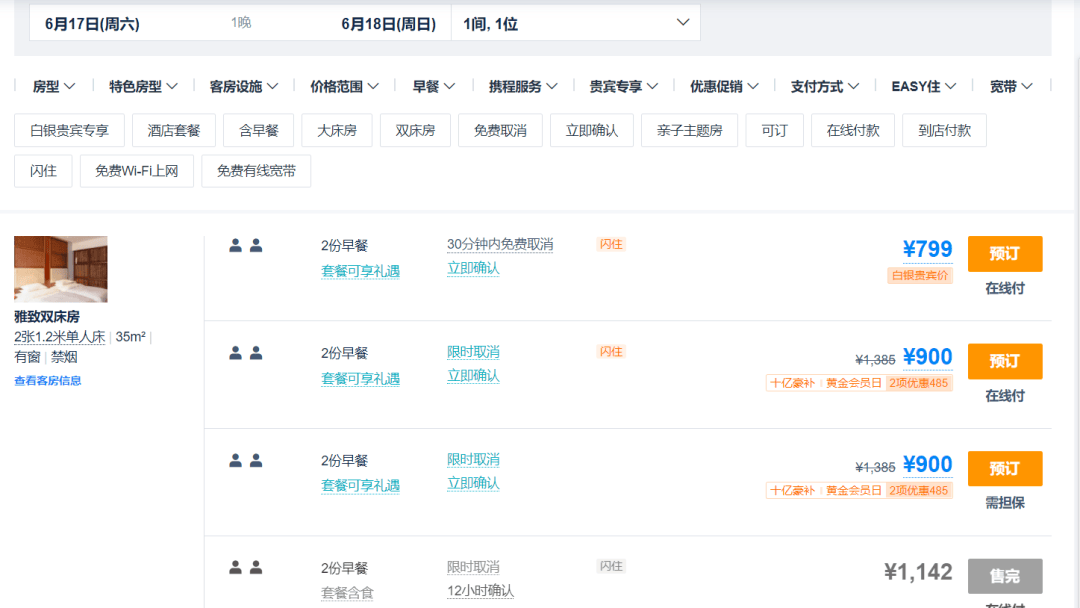Screen dimensions: 1080x608
Task: Open the 1间, 1位 room selector
Action: pyautogui.click(x=576, y=23)
